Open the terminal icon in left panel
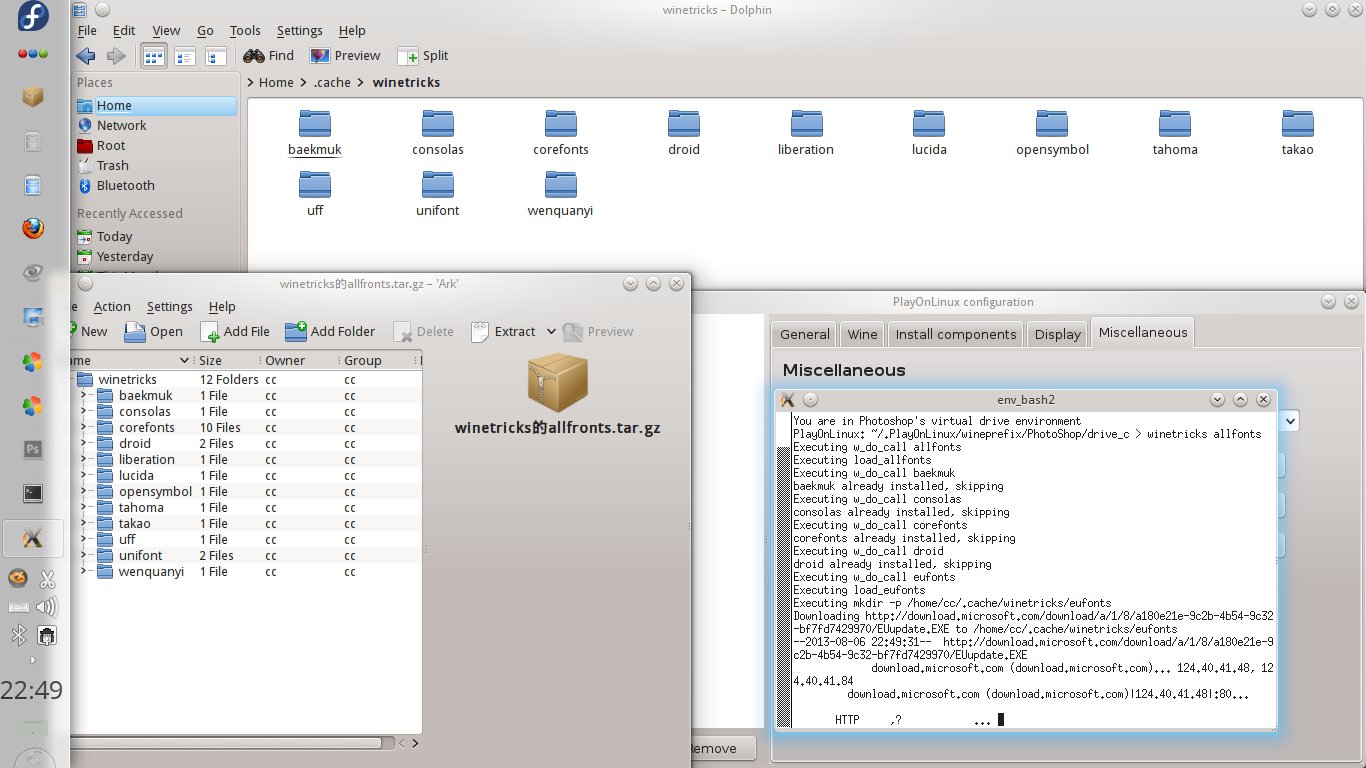The width and height of the screenshot is (1366, 768). pos(33,493)
